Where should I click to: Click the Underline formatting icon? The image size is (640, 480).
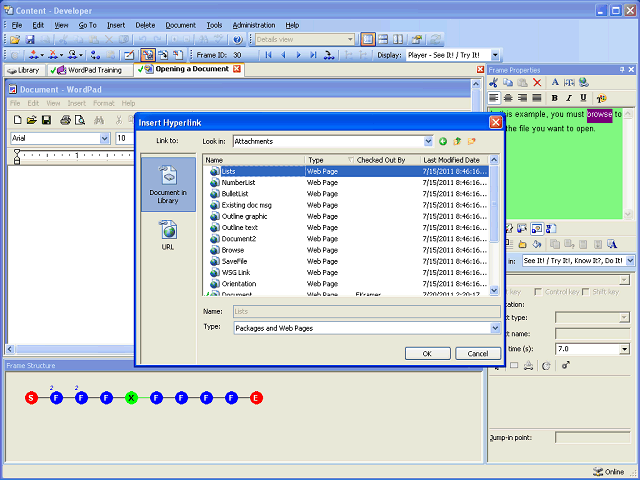[x=583, y=98]
